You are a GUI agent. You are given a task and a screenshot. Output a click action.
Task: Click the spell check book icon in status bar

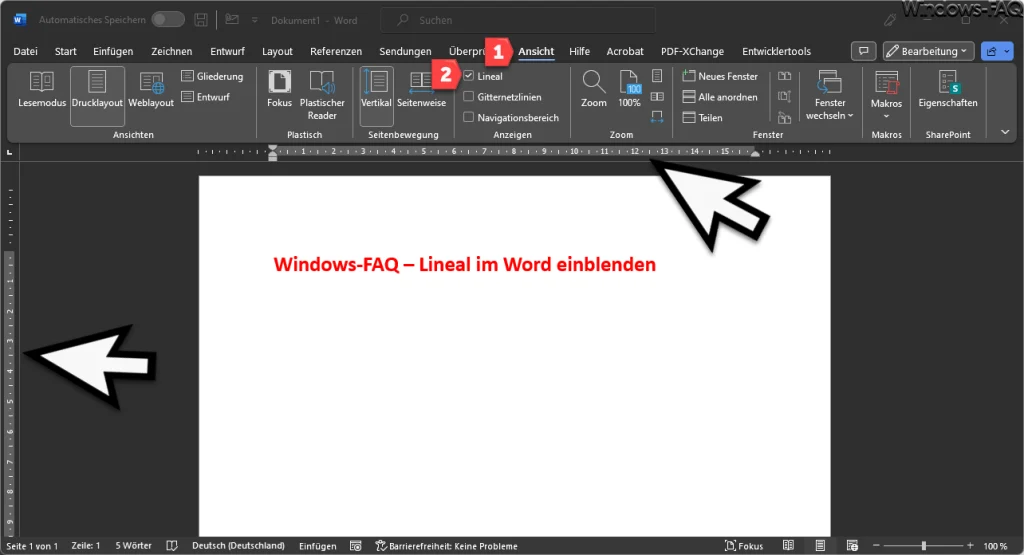coord(172,546)
